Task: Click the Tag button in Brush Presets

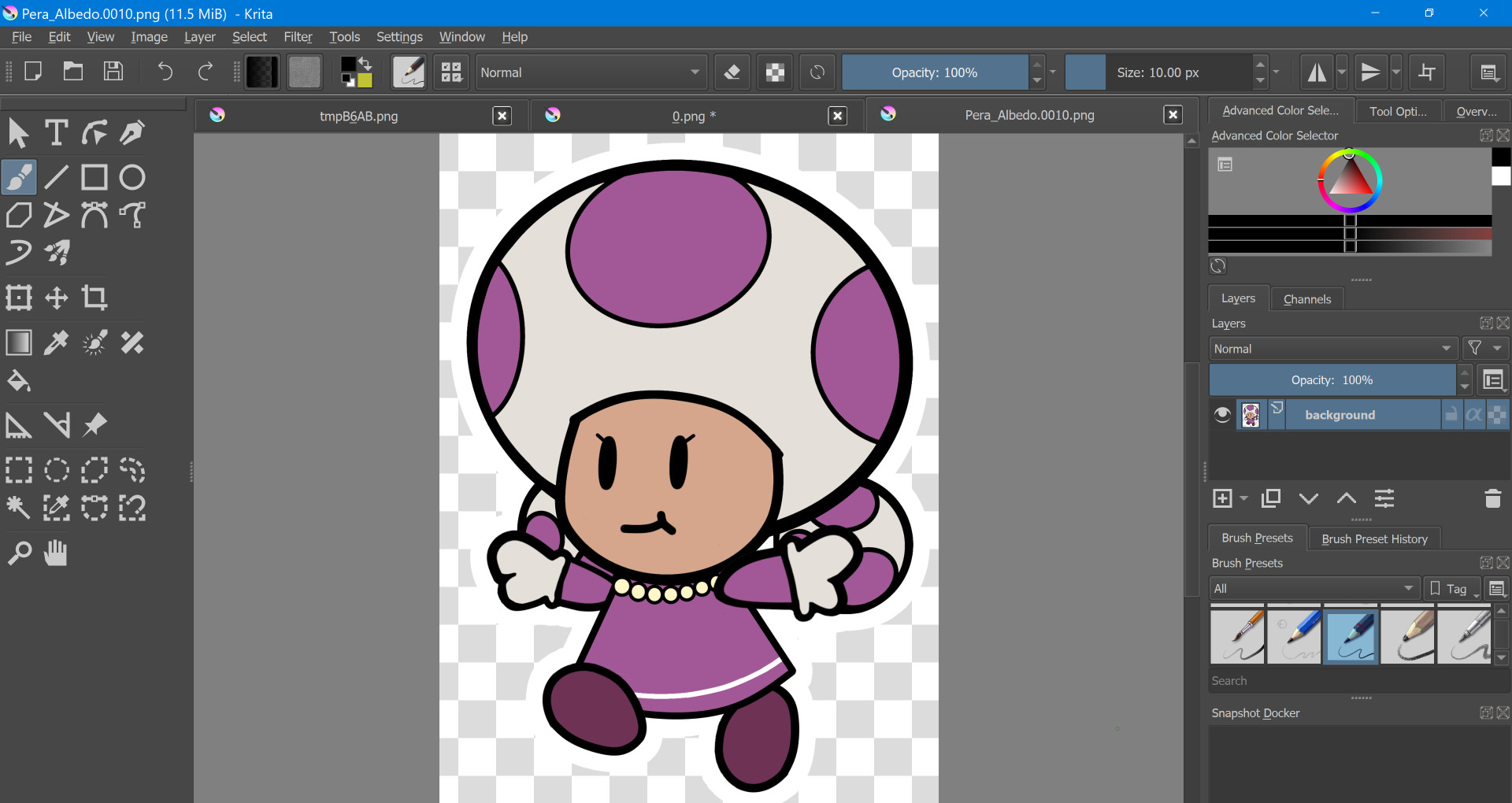Action: pos(1451,587)
